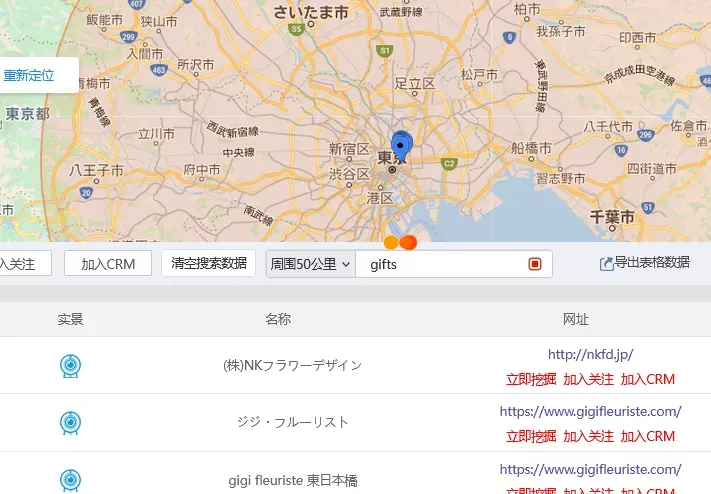
Task: Click the 渋谷区 label on the map
Action: pyautogui.click(x=349, y=174)
